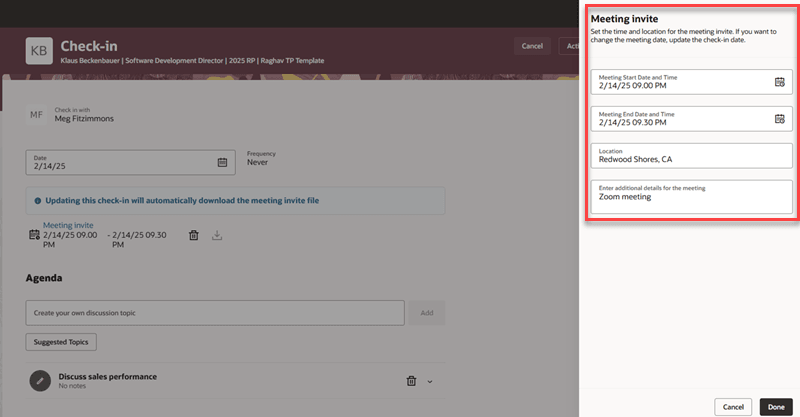Click the Meeting Start Date and Time field
800x417 pixels.
coord(692,82)
